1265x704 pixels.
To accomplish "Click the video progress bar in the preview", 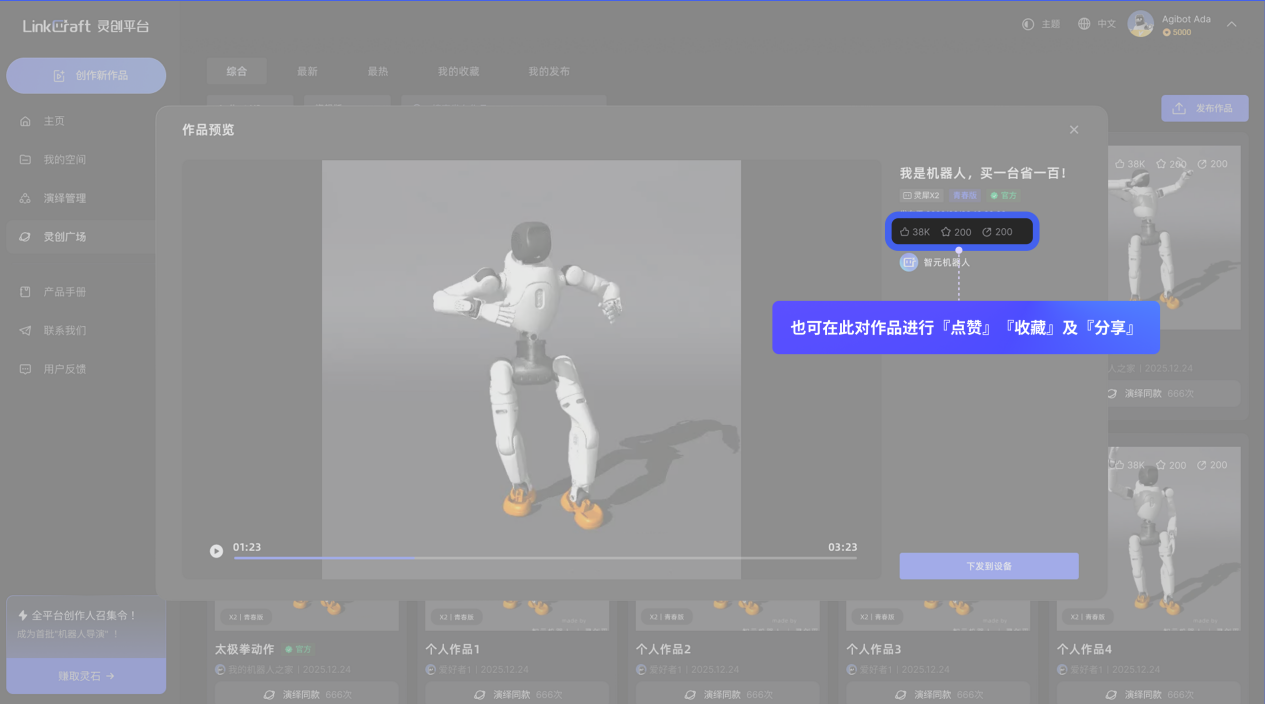I will 545,558.
